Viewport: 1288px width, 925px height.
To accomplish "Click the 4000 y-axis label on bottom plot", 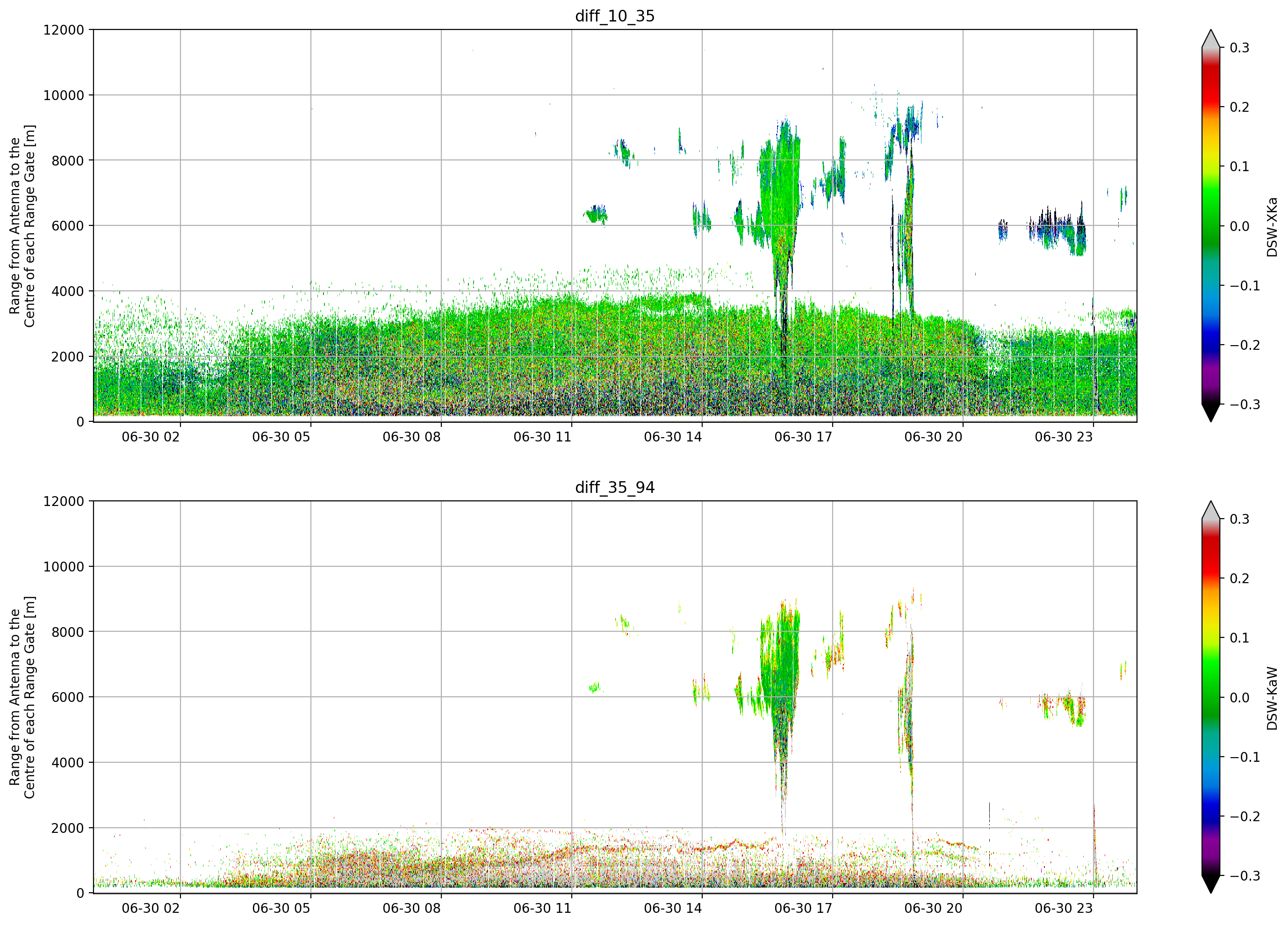I will pos(68,763).
